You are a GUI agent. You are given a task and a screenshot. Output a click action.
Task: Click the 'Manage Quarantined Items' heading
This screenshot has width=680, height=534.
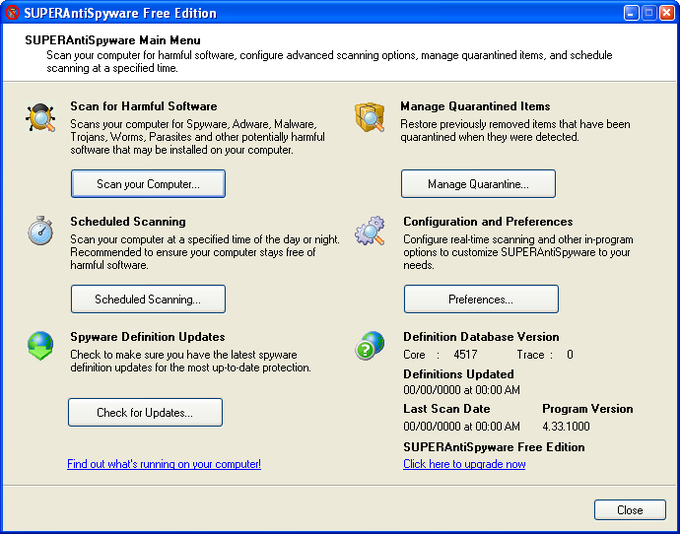pyautogui.click(x=475, y=106)
